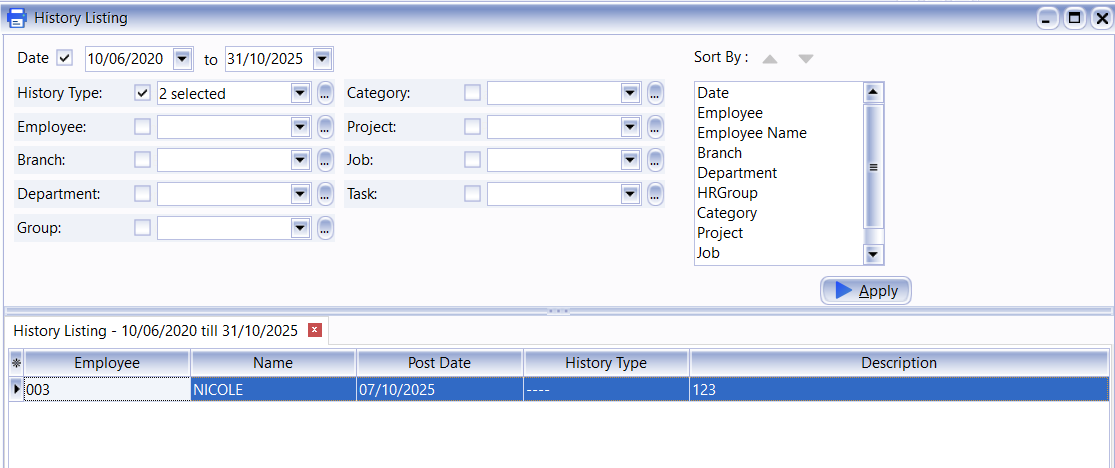
Task: Click the Sort By ascending up arrow
Action: pos(769,59)
